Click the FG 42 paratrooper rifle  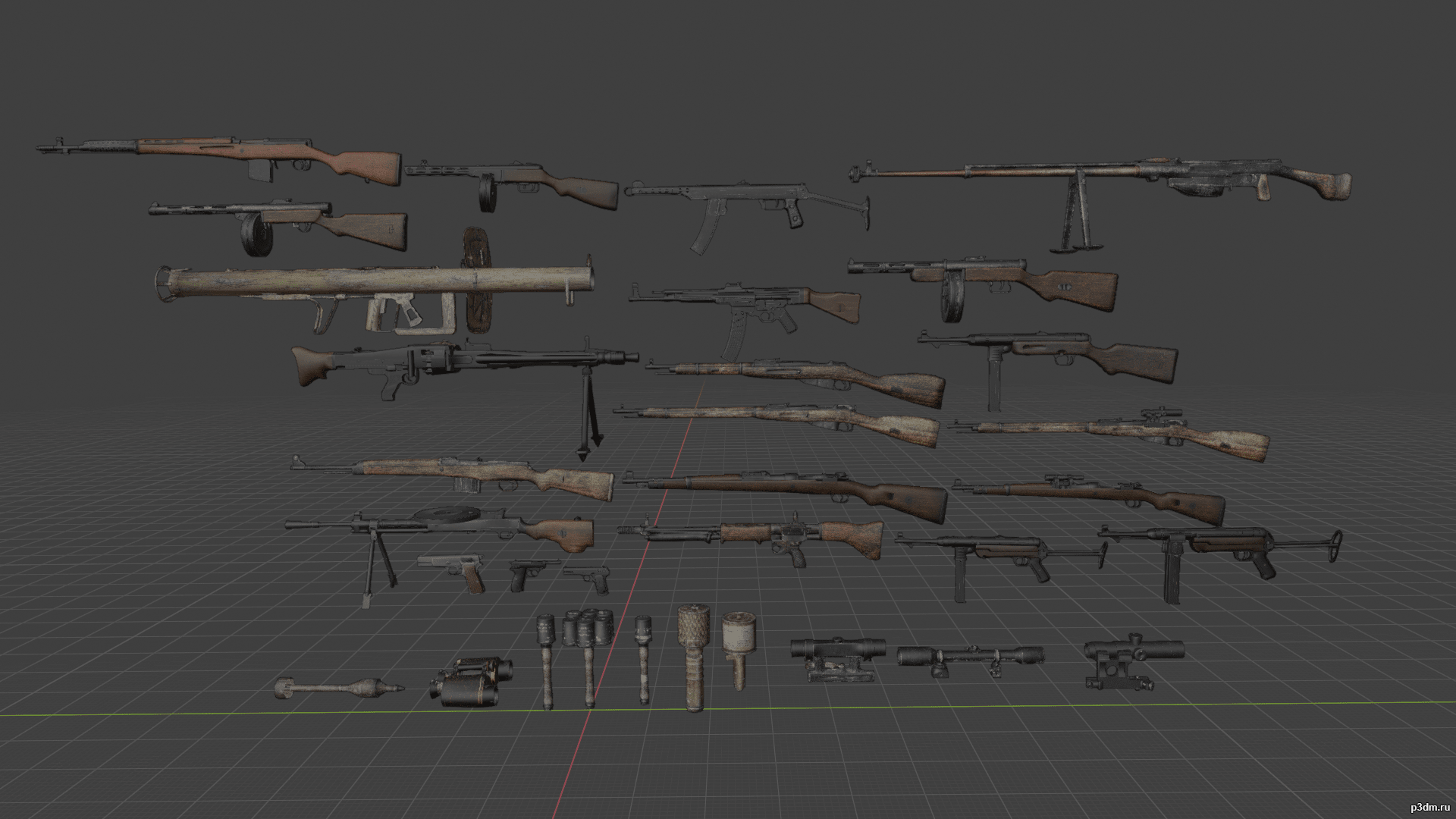[x=751, y=538]
